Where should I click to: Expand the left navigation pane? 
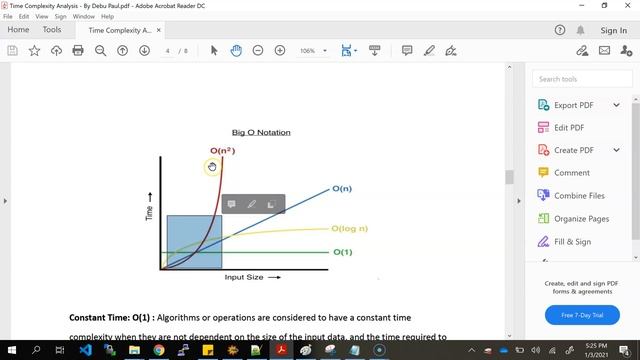(x=5, y=201)
